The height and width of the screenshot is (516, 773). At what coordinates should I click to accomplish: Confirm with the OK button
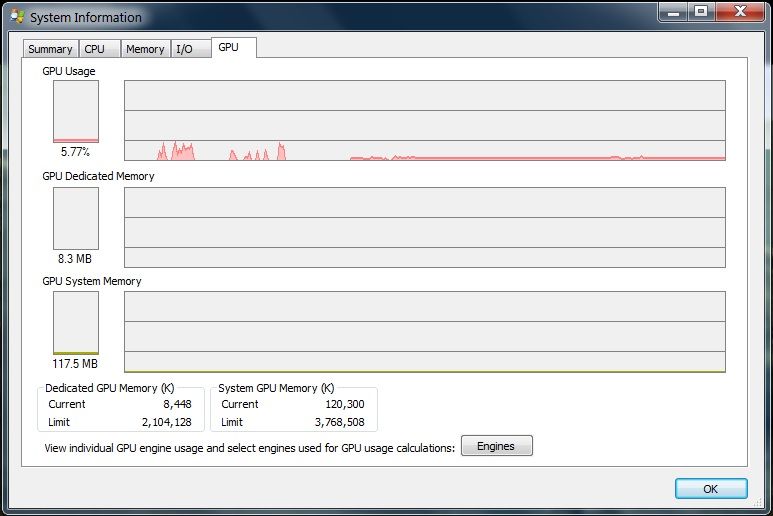tap(711, 488)
